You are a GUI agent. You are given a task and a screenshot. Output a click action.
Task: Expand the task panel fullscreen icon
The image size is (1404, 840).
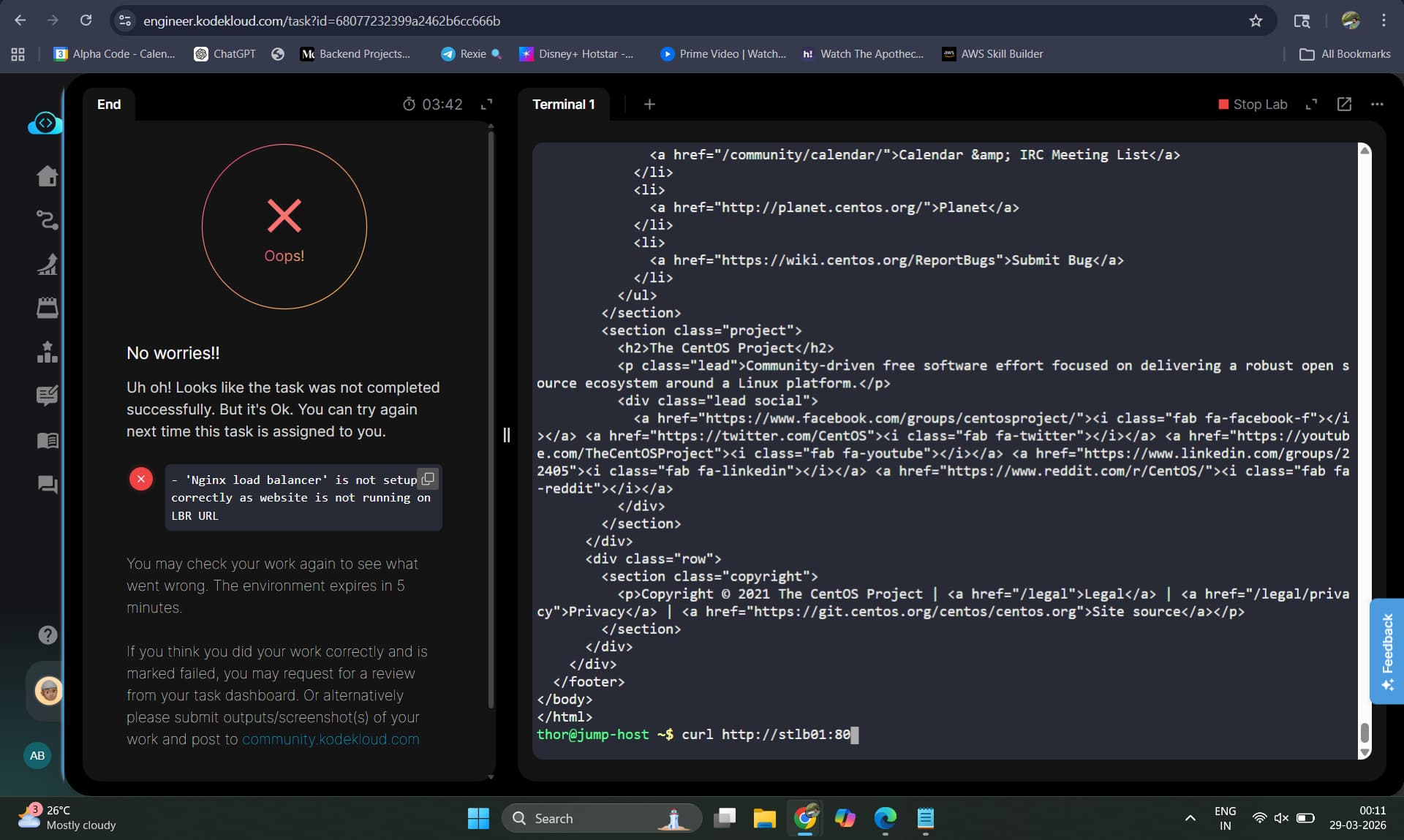point(486,105)
